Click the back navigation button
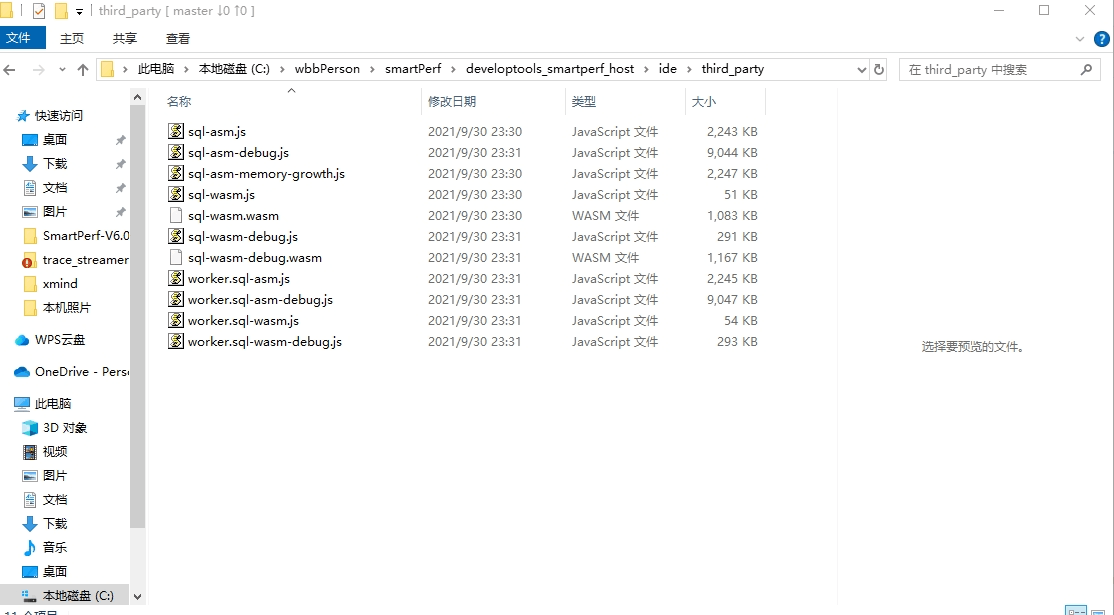1114x615 pixels. tap(10, 69)
